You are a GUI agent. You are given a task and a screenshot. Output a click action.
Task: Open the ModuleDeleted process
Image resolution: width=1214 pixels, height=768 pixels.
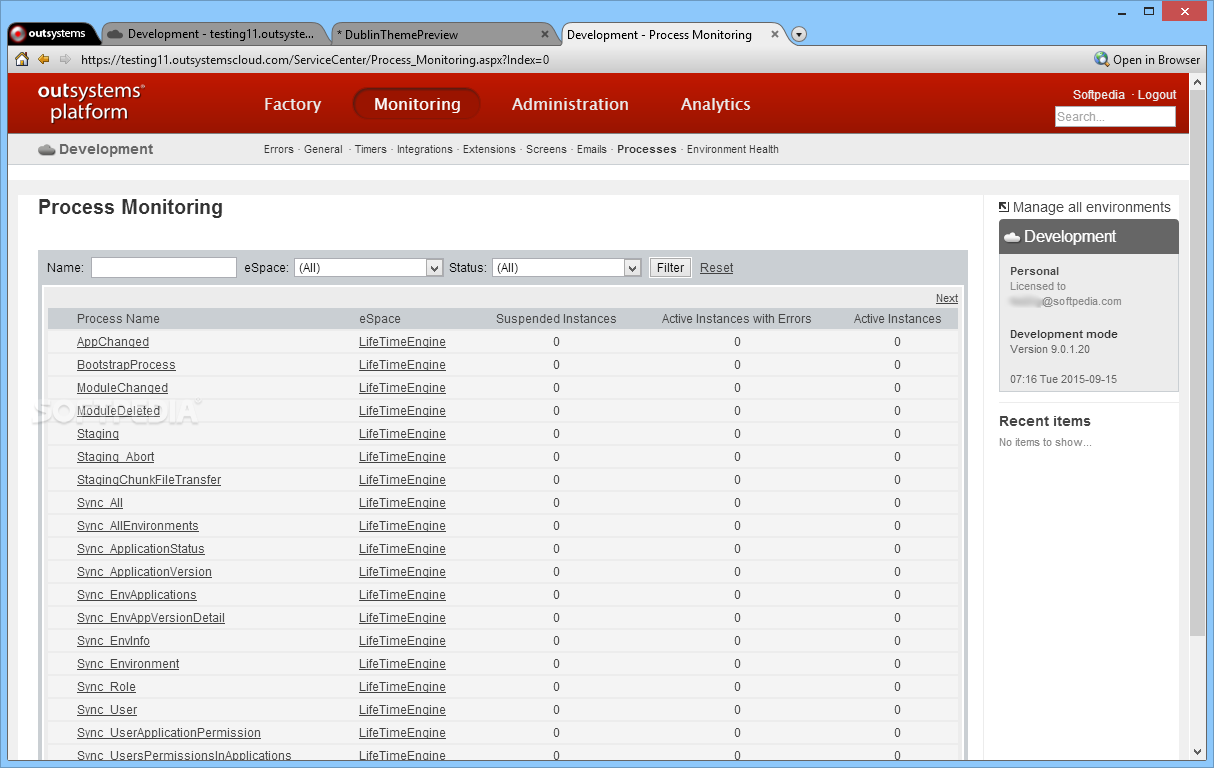(x=118, y=411)
